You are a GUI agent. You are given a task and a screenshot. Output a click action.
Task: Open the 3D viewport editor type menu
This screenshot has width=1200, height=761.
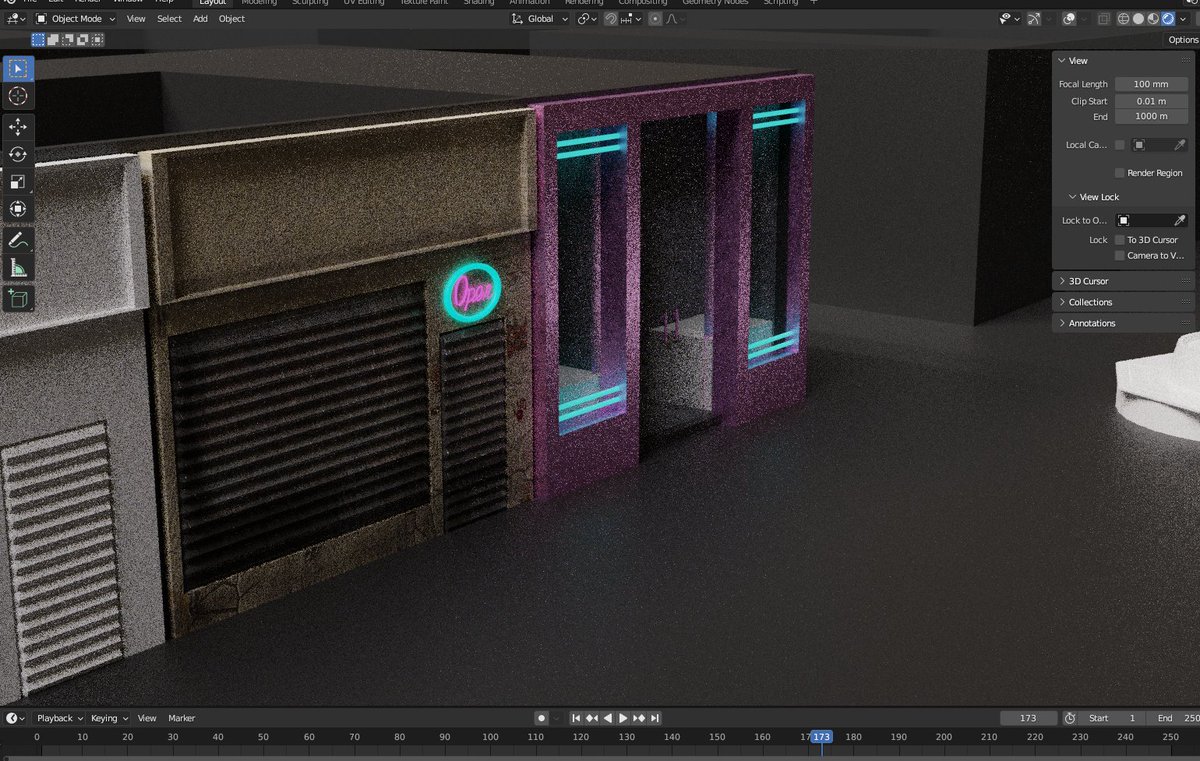point(16,19)
